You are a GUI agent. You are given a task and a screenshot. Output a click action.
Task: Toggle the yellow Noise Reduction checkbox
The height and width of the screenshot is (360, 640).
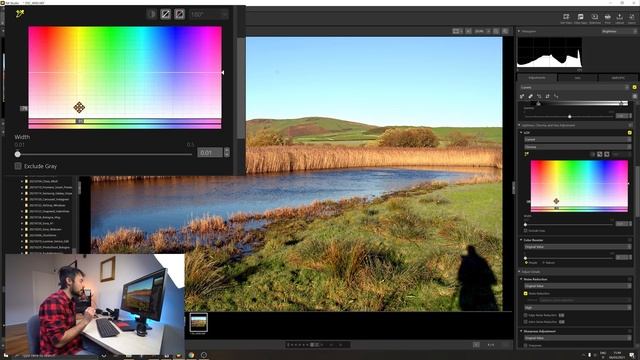coord(526,293)
